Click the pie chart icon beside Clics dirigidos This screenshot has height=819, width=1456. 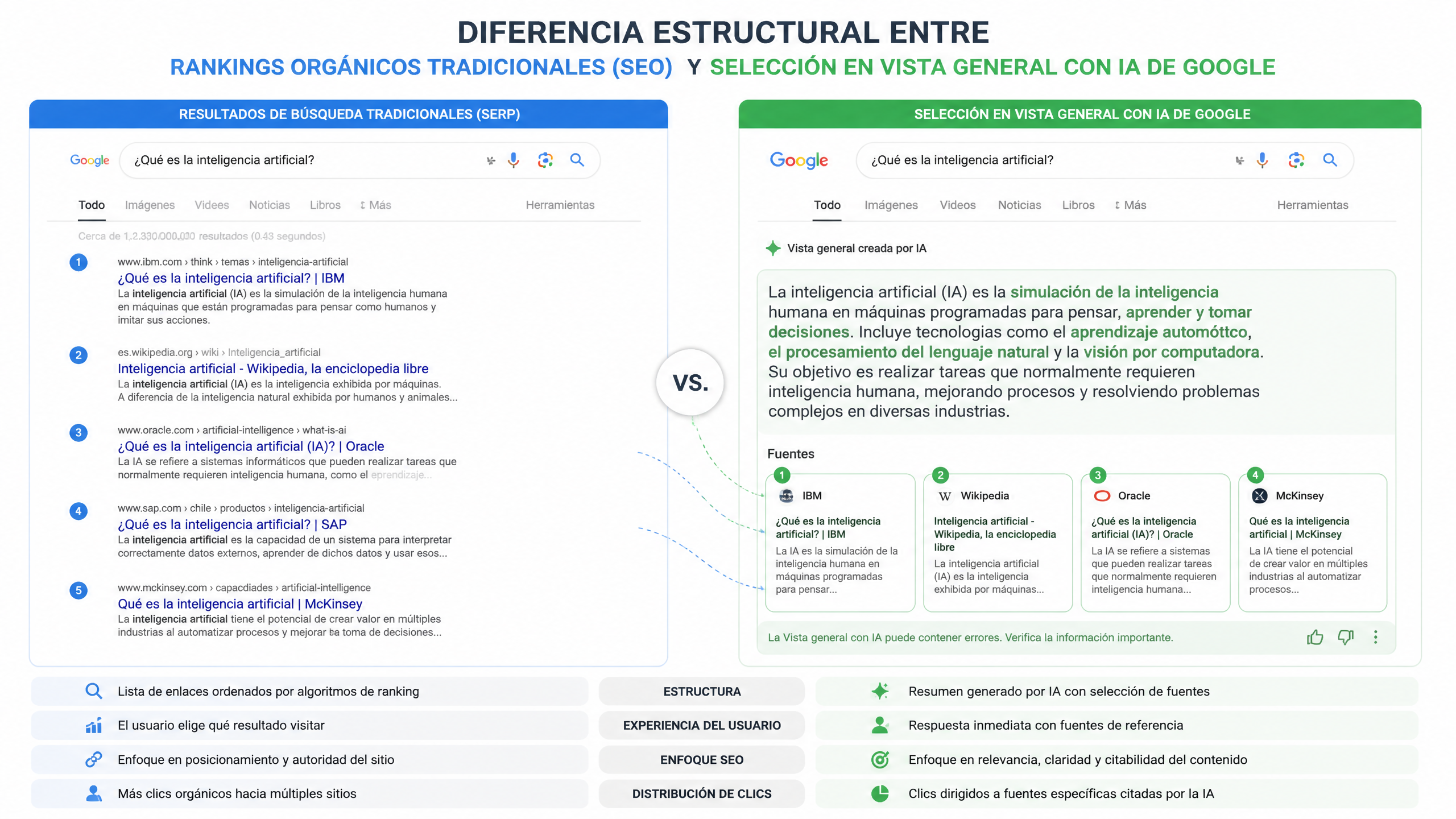coord(880,793)
